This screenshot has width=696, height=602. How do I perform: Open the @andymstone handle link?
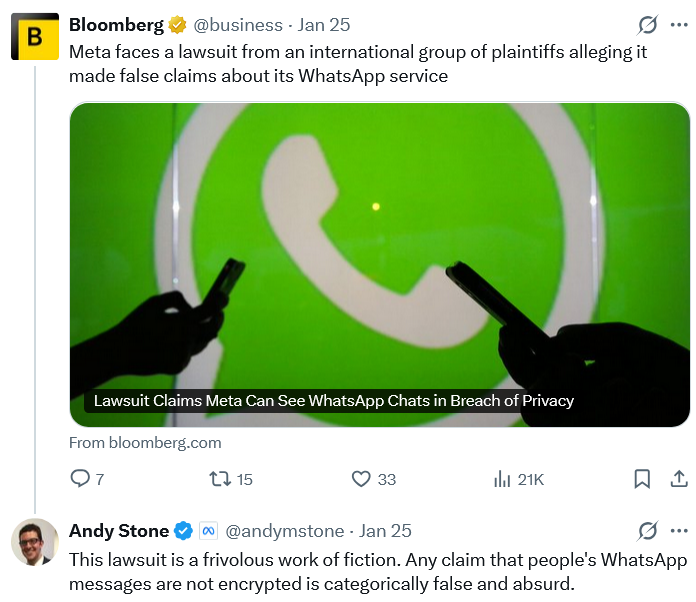click(x=285, y=531)
